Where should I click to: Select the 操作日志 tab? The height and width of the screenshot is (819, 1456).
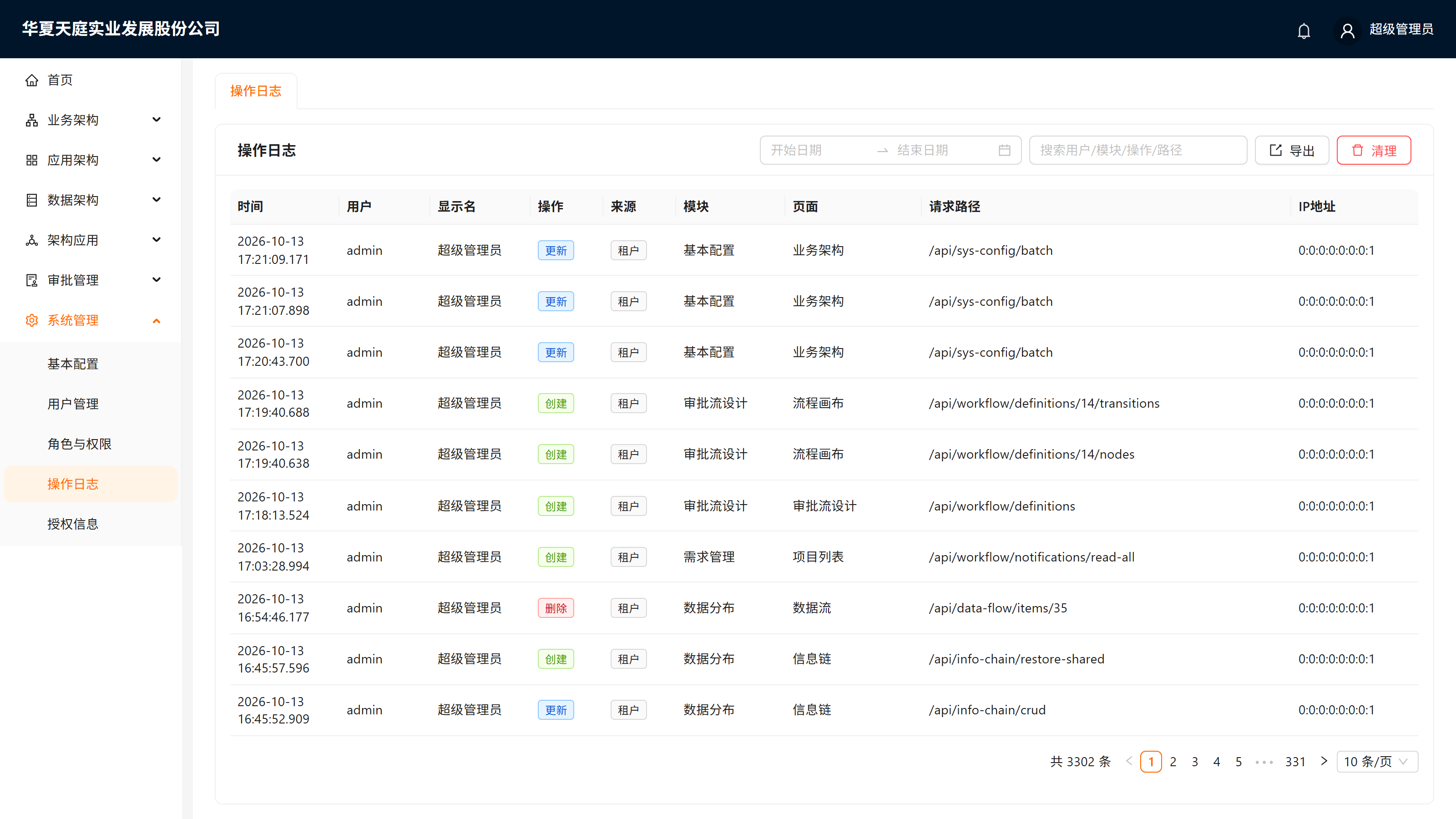click(x=255, y=91)
